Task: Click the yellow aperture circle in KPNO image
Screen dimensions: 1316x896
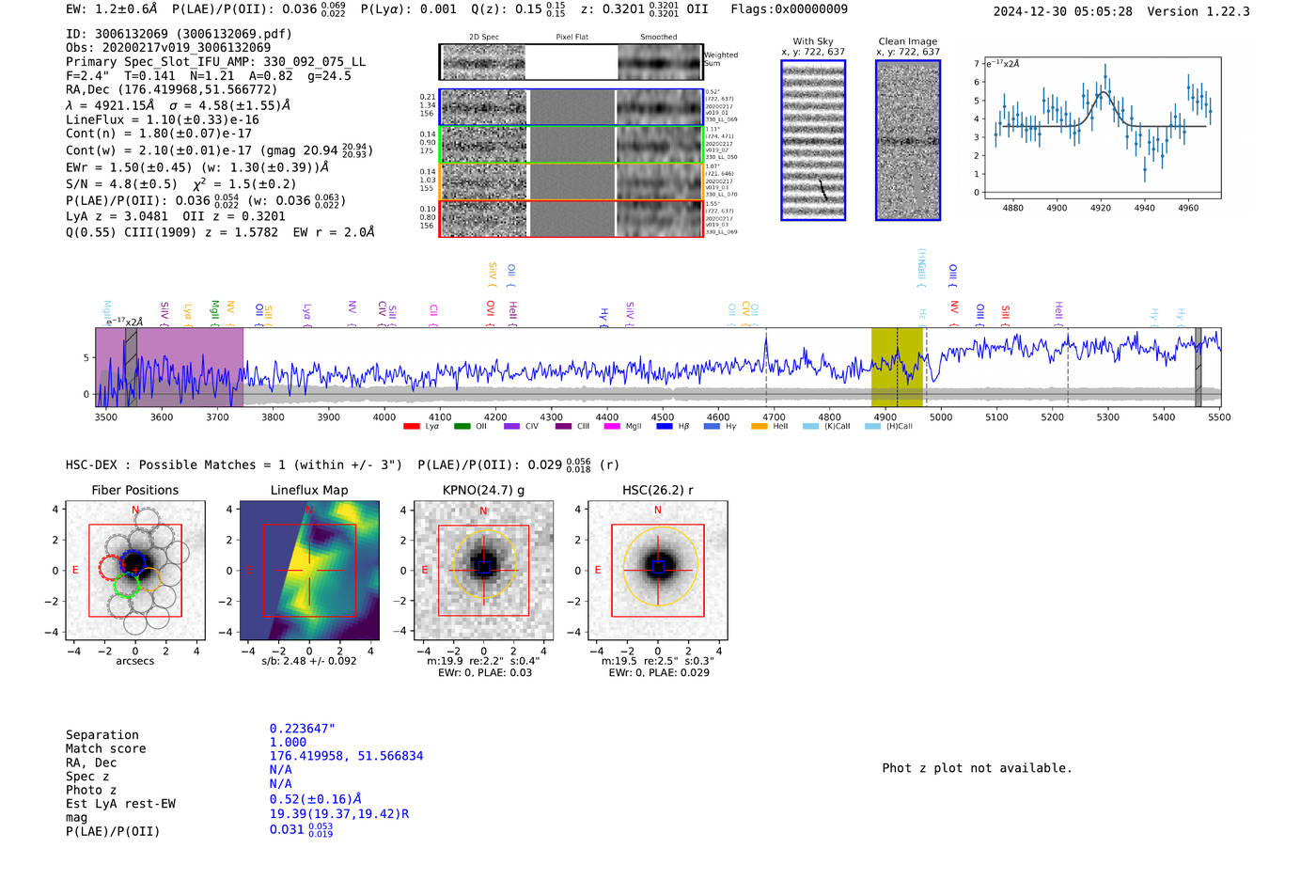Action: pyautogui.click(x=484, y=565)
